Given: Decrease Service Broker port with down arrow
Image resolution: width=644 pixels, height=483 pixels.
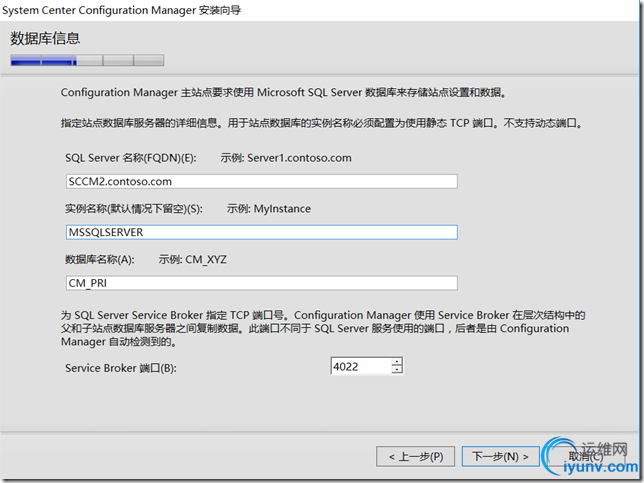Looking at the screenshot, I should tap(397, 370).
